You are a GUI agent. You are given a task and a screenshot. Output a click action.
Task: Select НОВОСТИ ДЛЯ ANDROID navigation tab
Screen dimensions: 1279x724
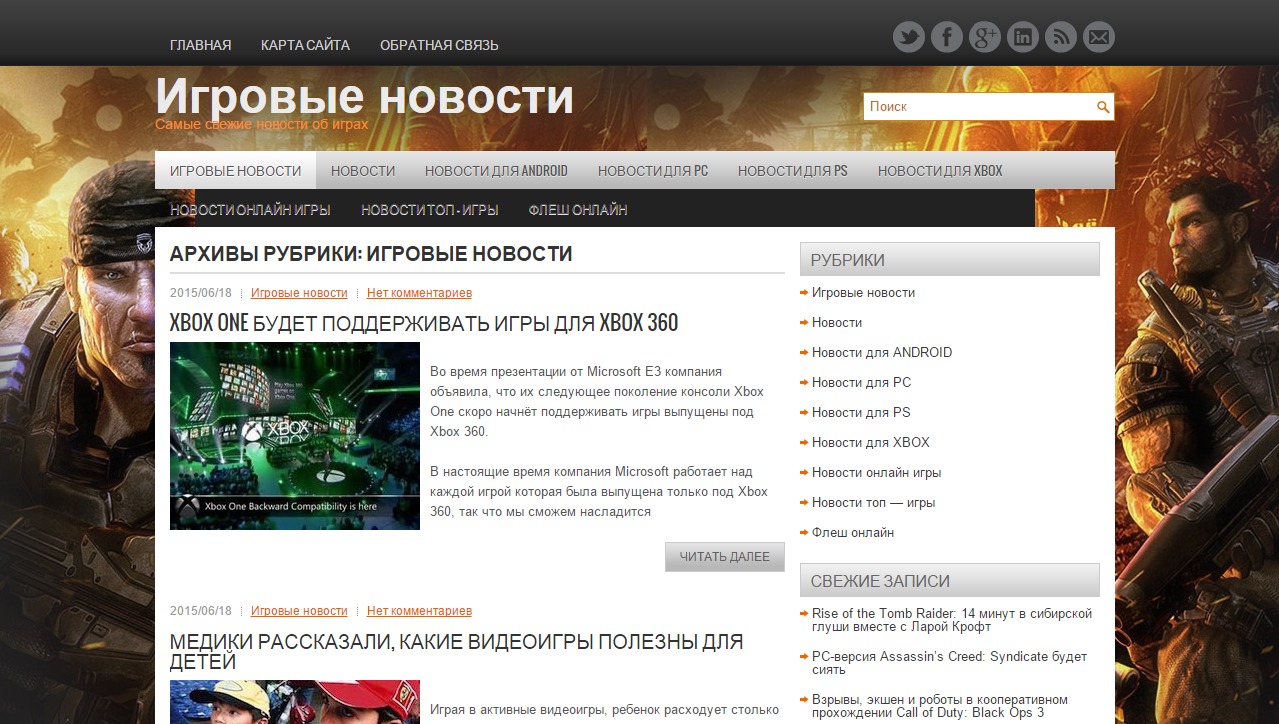click(496, 170)
